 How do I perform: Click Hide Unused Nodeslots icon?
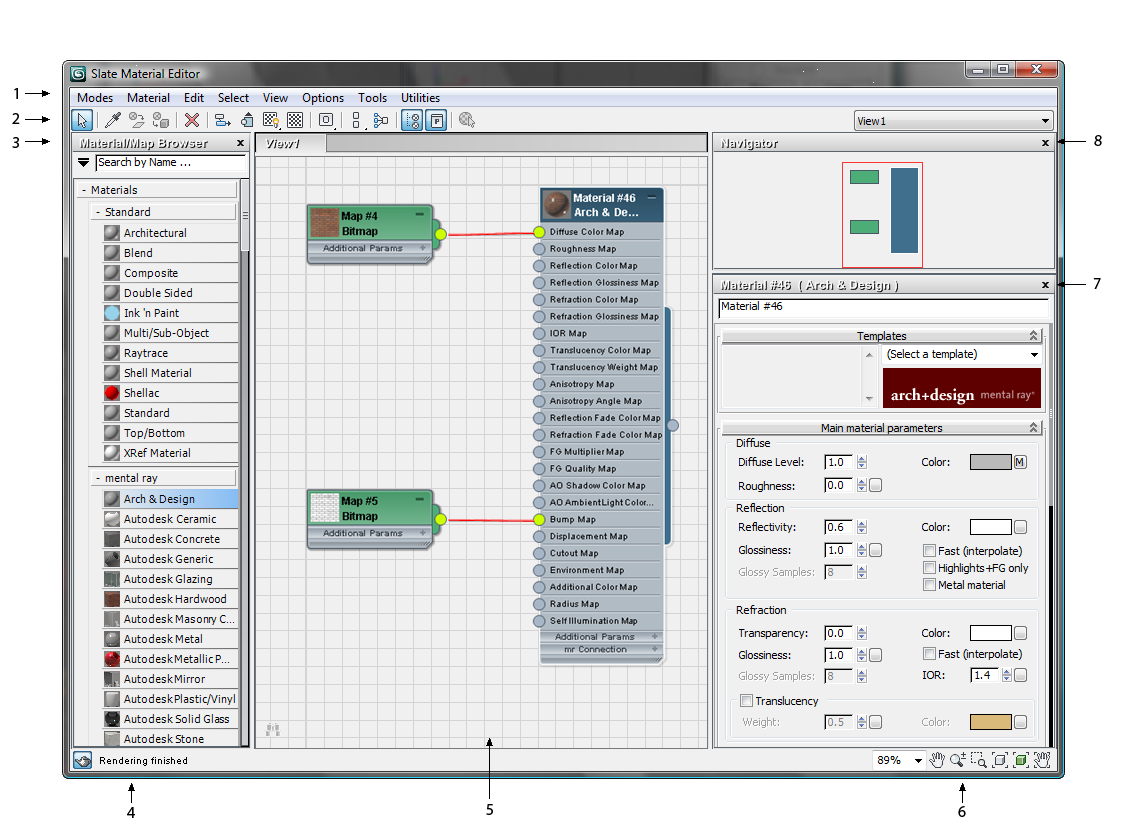[x=247, y=120]
